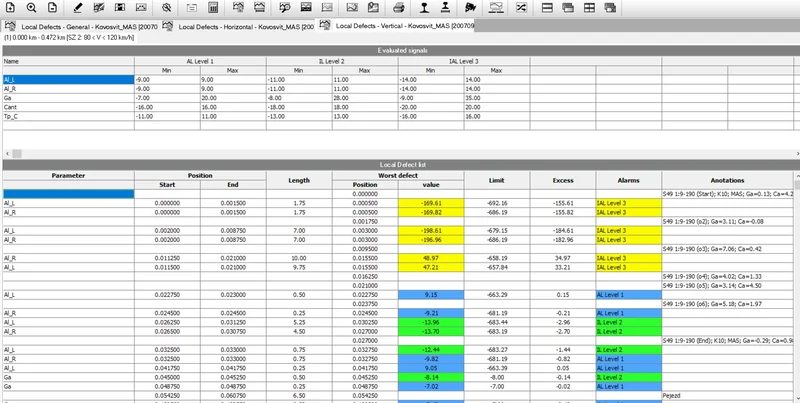The width and height of the screenshot is (800, 403).
Task: Click the green value cell -13.96
Action: pos(431,322)
